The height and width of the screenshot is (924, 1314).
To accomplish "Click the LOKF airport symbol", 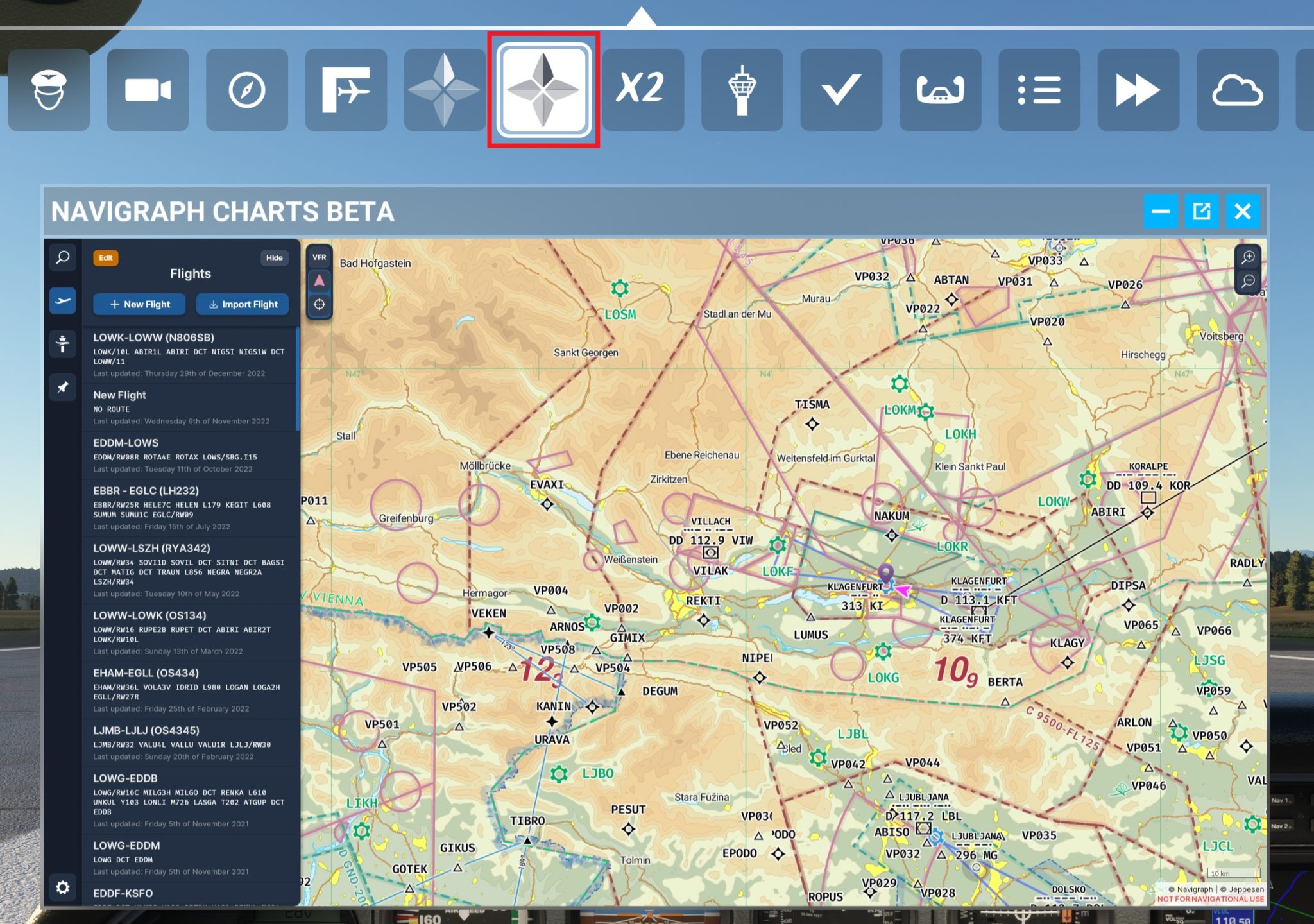I will point(778,545).
